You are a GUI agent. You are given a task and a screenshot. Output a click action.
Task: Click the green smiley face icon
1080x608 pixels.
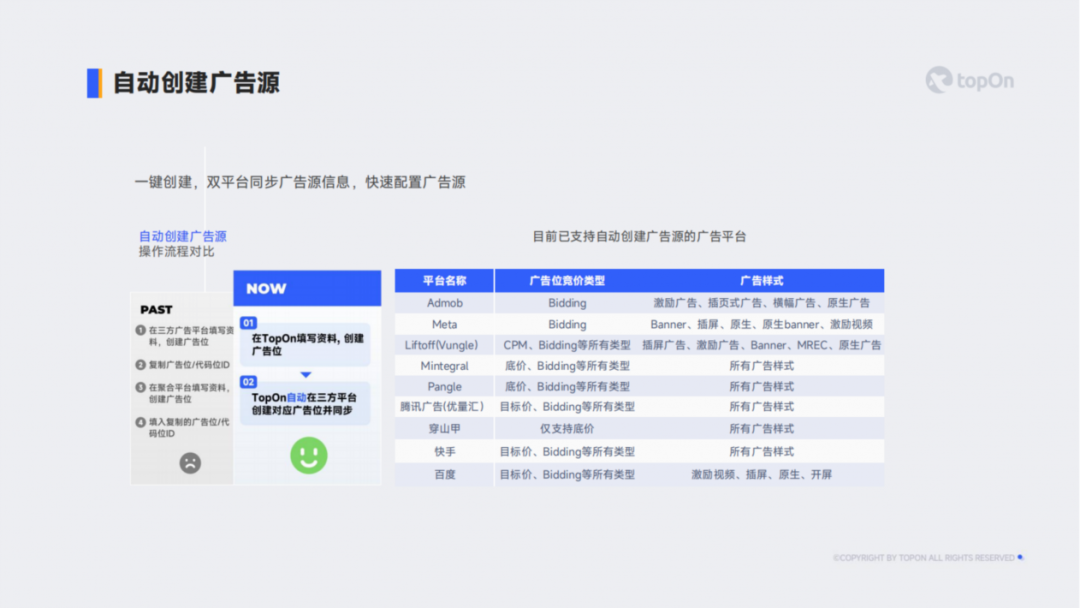click(x=309, y=455)
